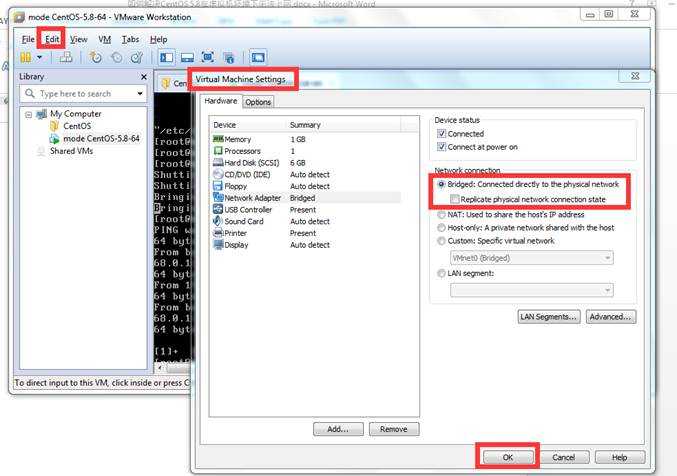Toggle the library sidebar view icon

[166, 57]
